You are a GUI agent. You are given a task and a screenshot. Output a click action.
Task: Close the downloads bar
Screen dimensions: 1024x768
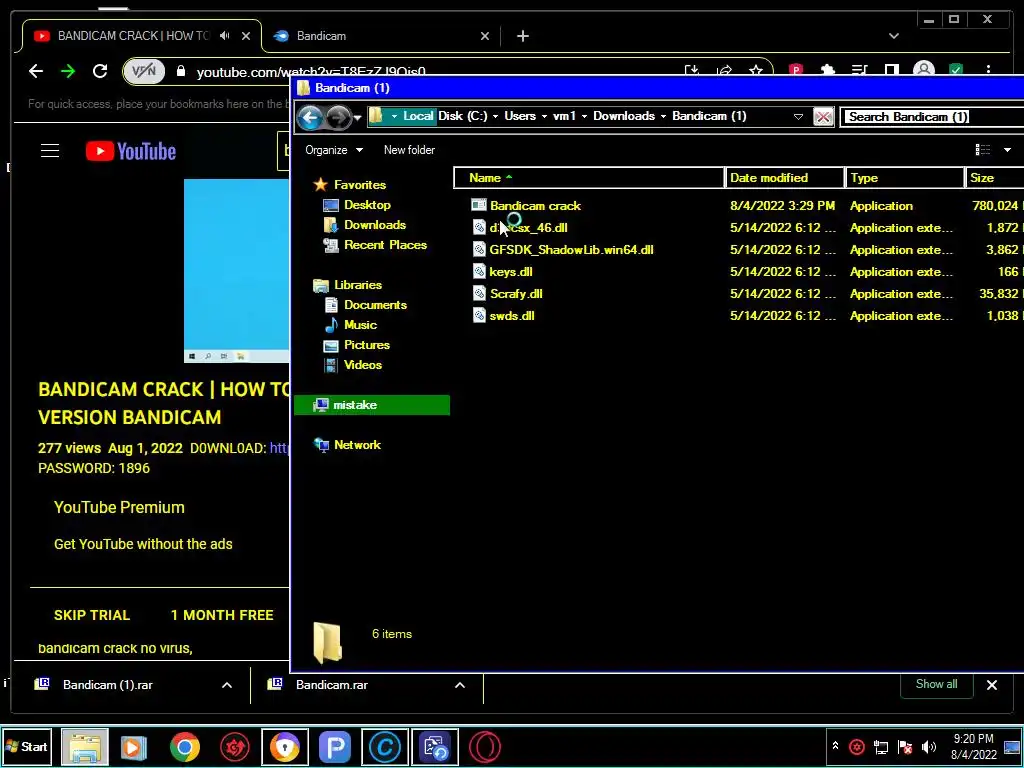[991, 685]
